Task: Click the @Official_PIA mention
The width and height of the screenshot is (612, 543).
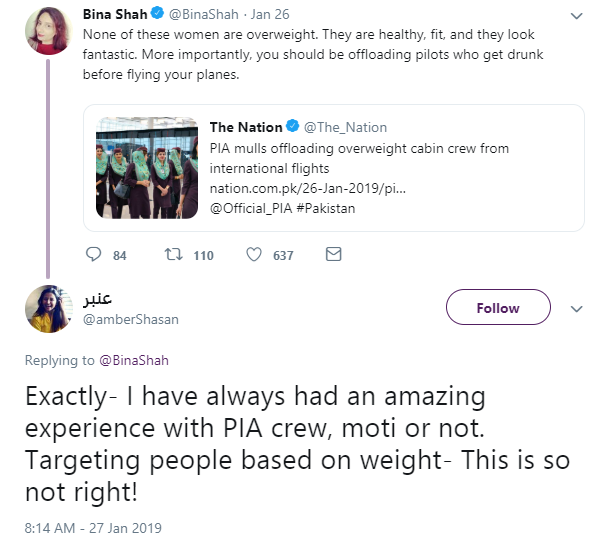Action: click(x=251, y=208)
